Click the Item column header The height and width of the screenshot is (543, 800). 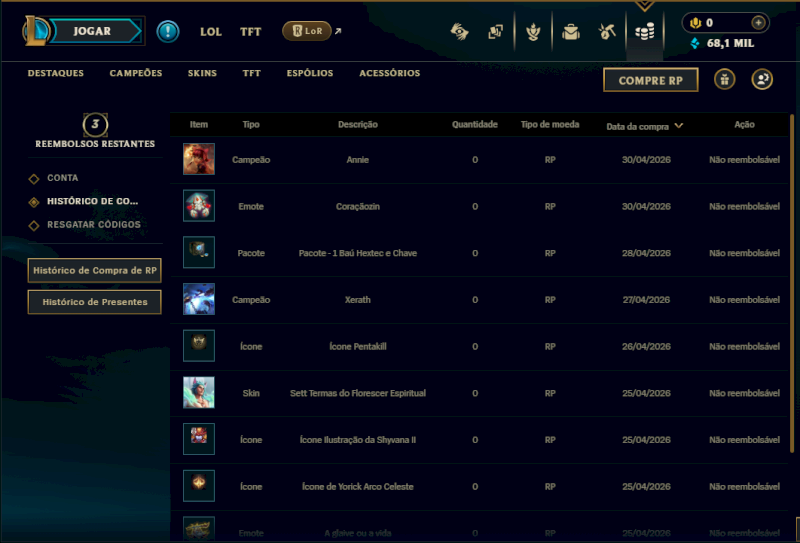click(199, 124)
